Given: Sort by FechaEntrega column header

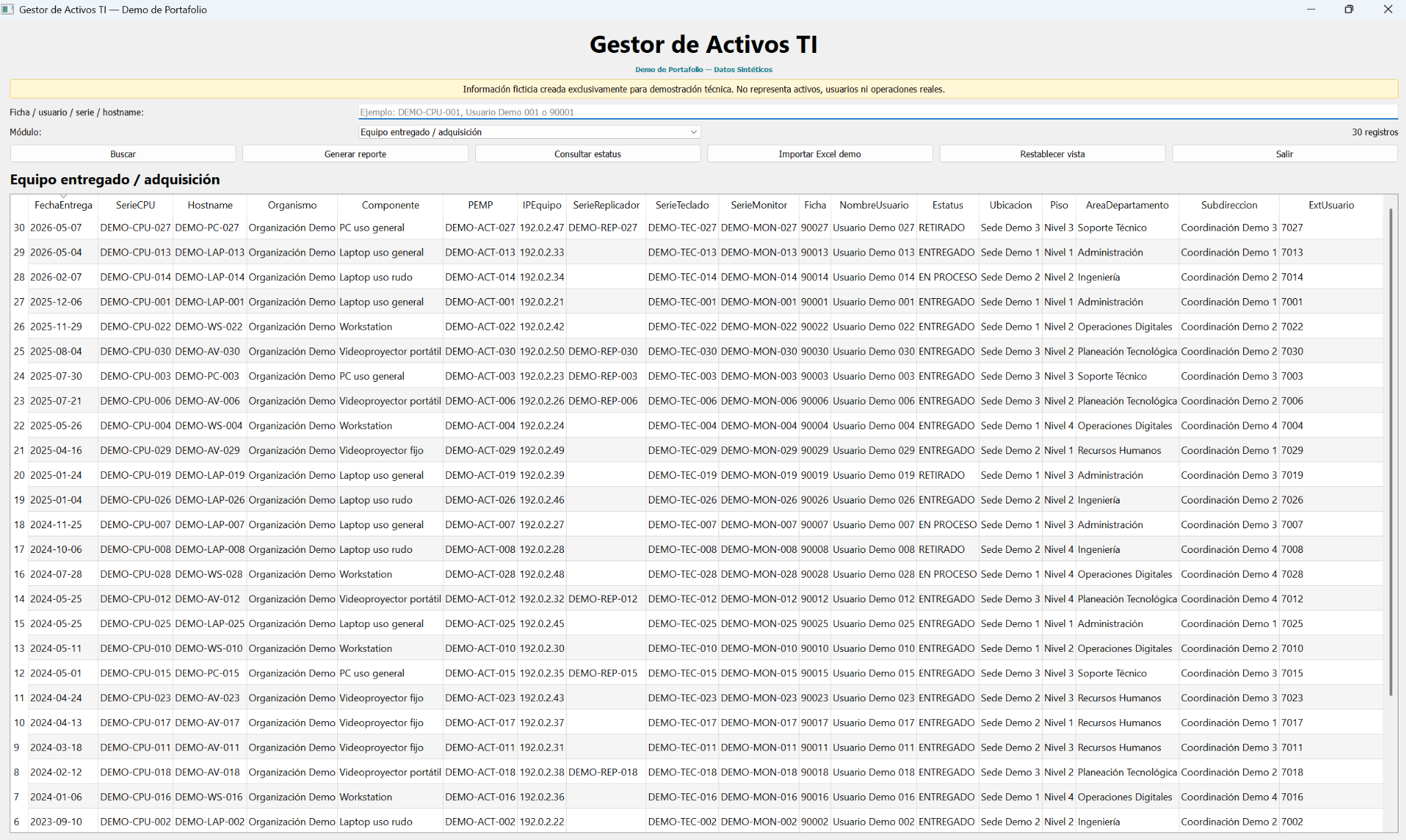Looking at the screenshot, I should coord(63,205).
